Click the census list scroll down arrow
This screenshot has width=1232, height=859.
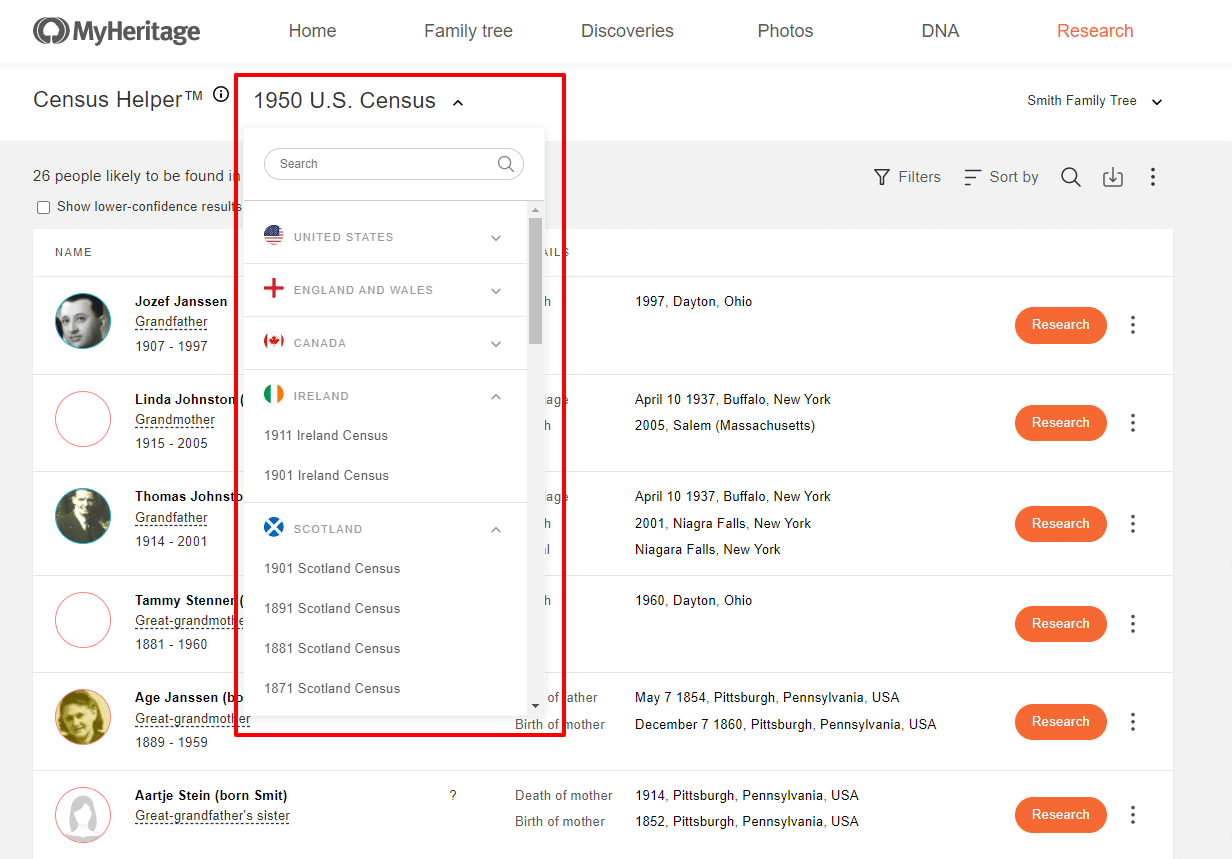click(x=536, y=706)
